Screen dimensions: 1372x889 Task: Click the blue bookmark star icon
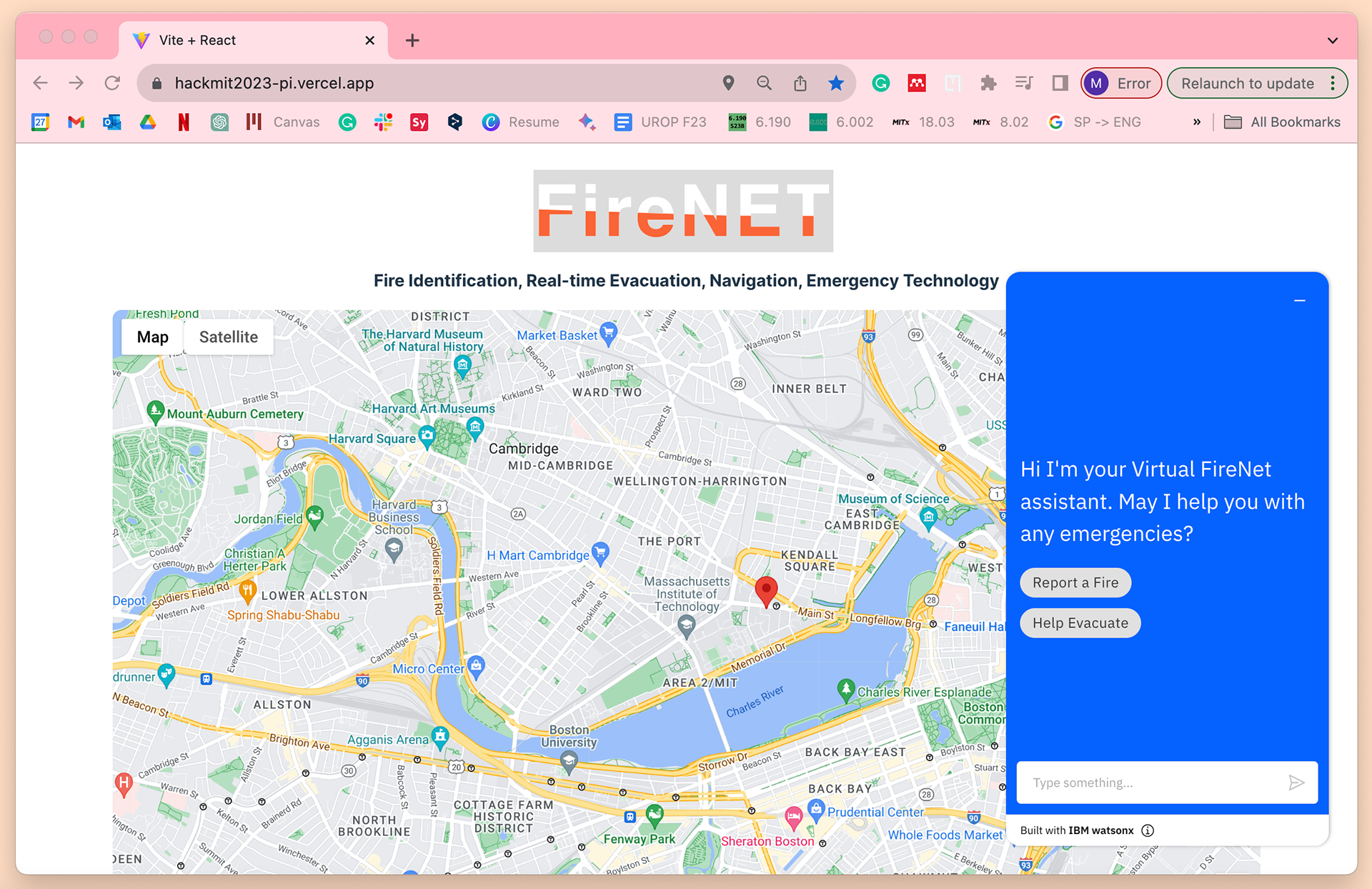coord(836,83)
